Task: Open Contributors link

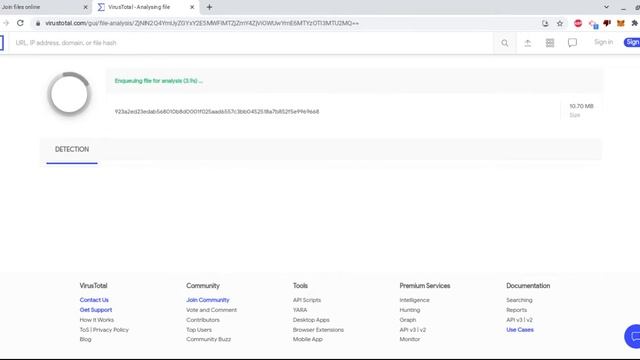Action: point(203,320)
